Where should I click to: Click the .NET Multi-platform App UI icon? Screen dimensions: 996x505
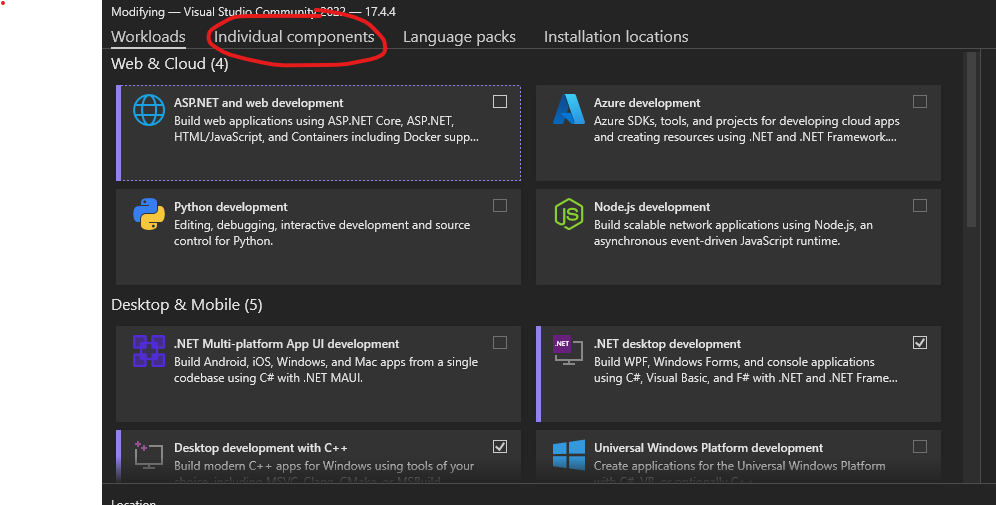(149, 351)
